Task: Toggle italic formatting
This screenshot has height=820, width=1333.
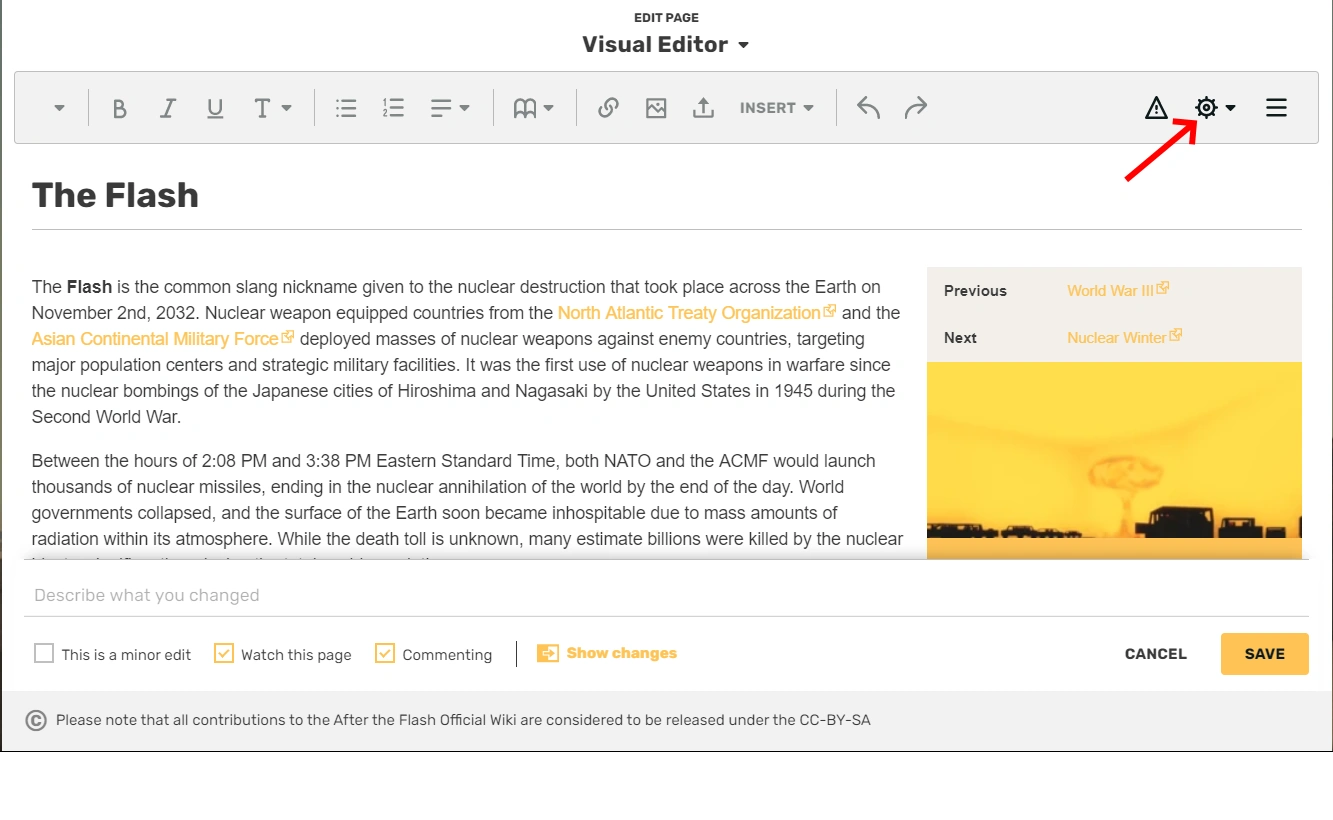Action: [x=168, y=108]
